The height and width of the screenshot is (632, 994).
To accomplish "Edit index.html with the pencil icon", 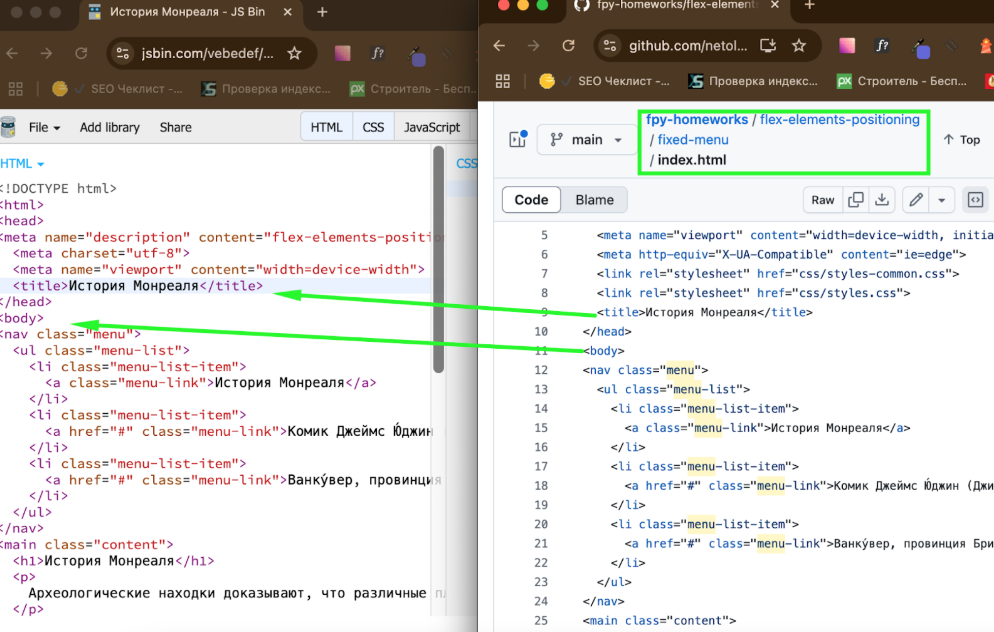I will point(915,200).
